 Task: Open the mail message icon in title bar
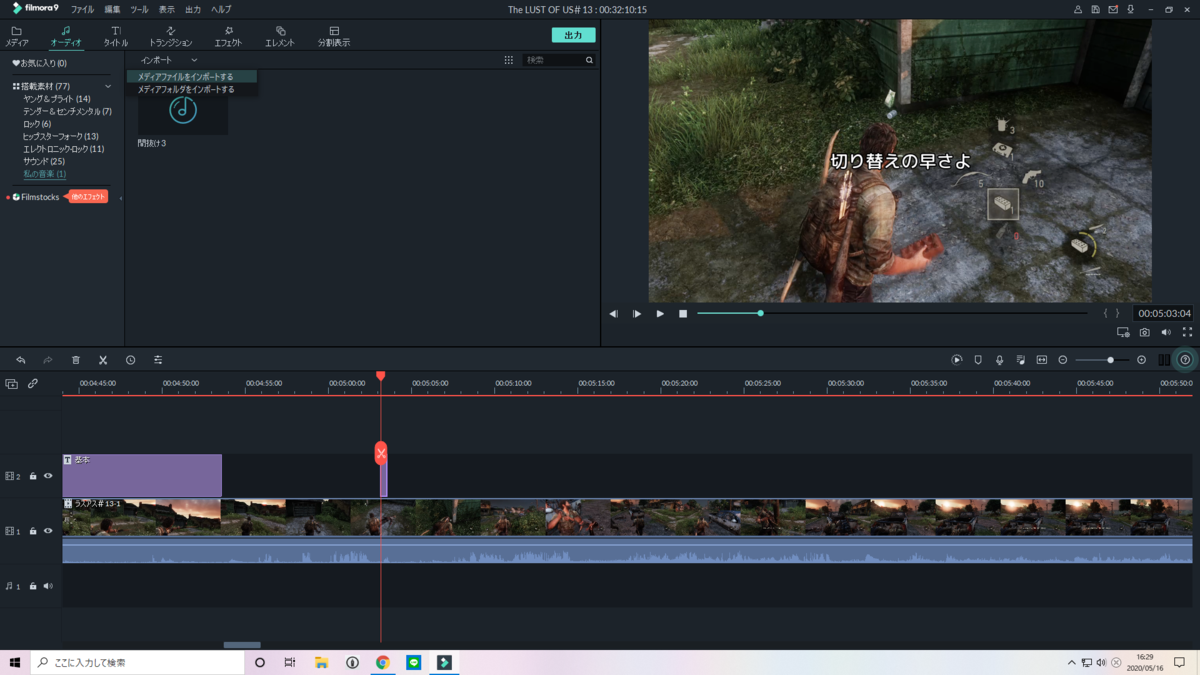pos(1113,9)
